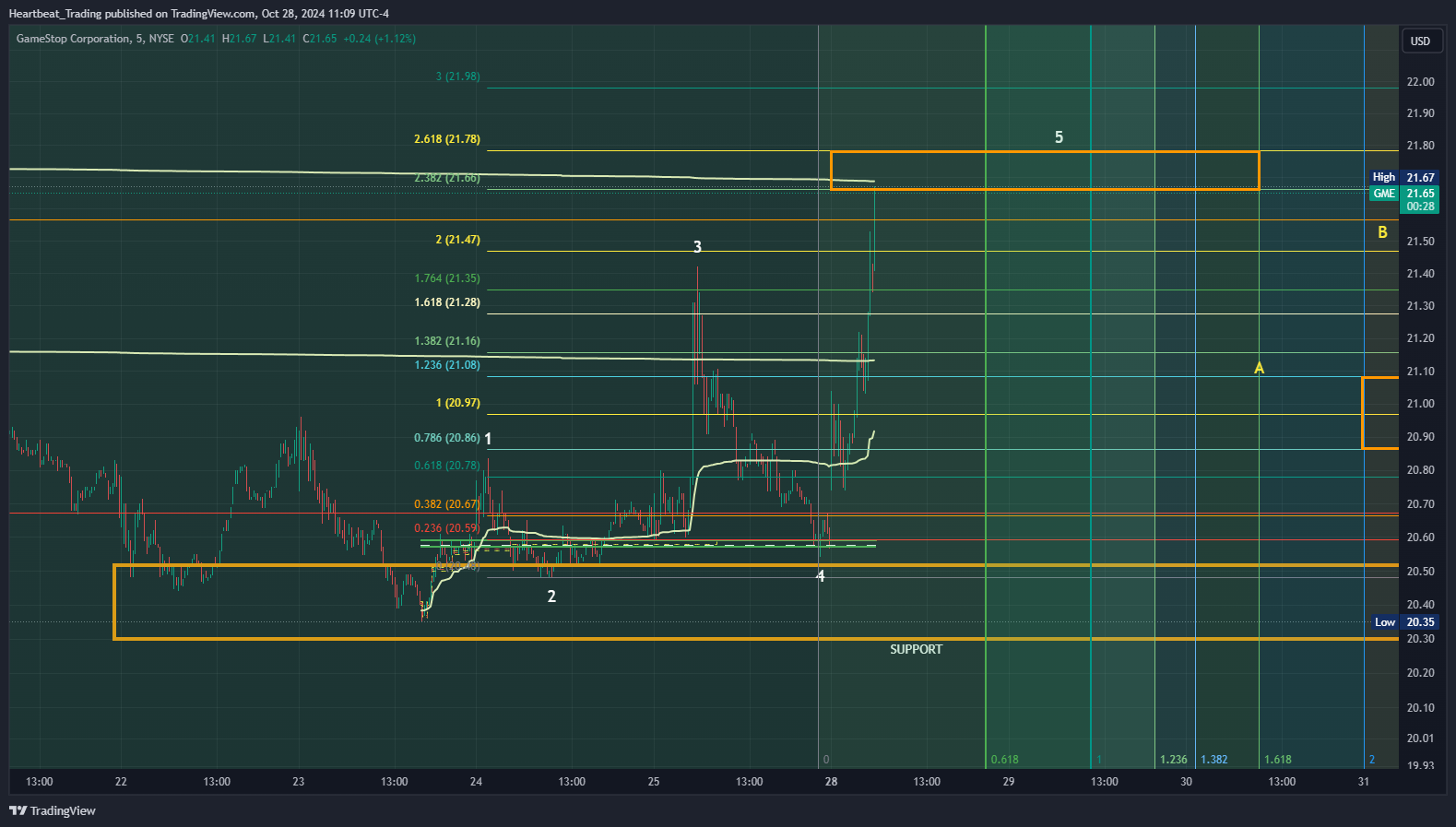The height and width of the screenshot is (827, 1456).
Task: Click the 20.01 price scale value
Action: (1420, 738)
